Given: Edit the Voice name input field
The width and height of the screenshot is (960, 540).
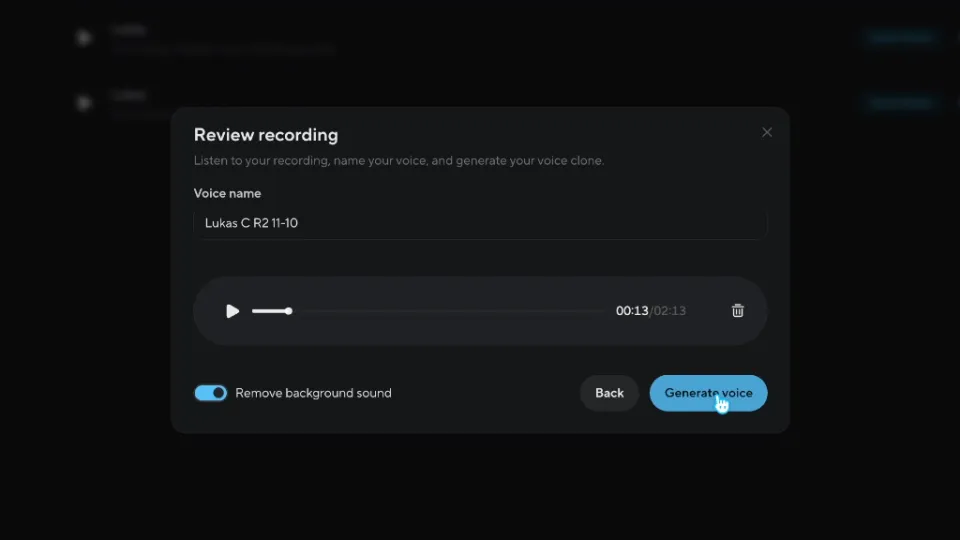Looking at the screenshot, I should coord(480,223).
